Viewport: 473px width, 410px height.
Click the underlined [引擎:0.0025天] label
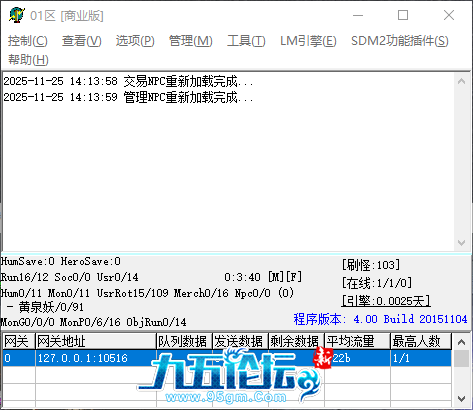(386, 301)
